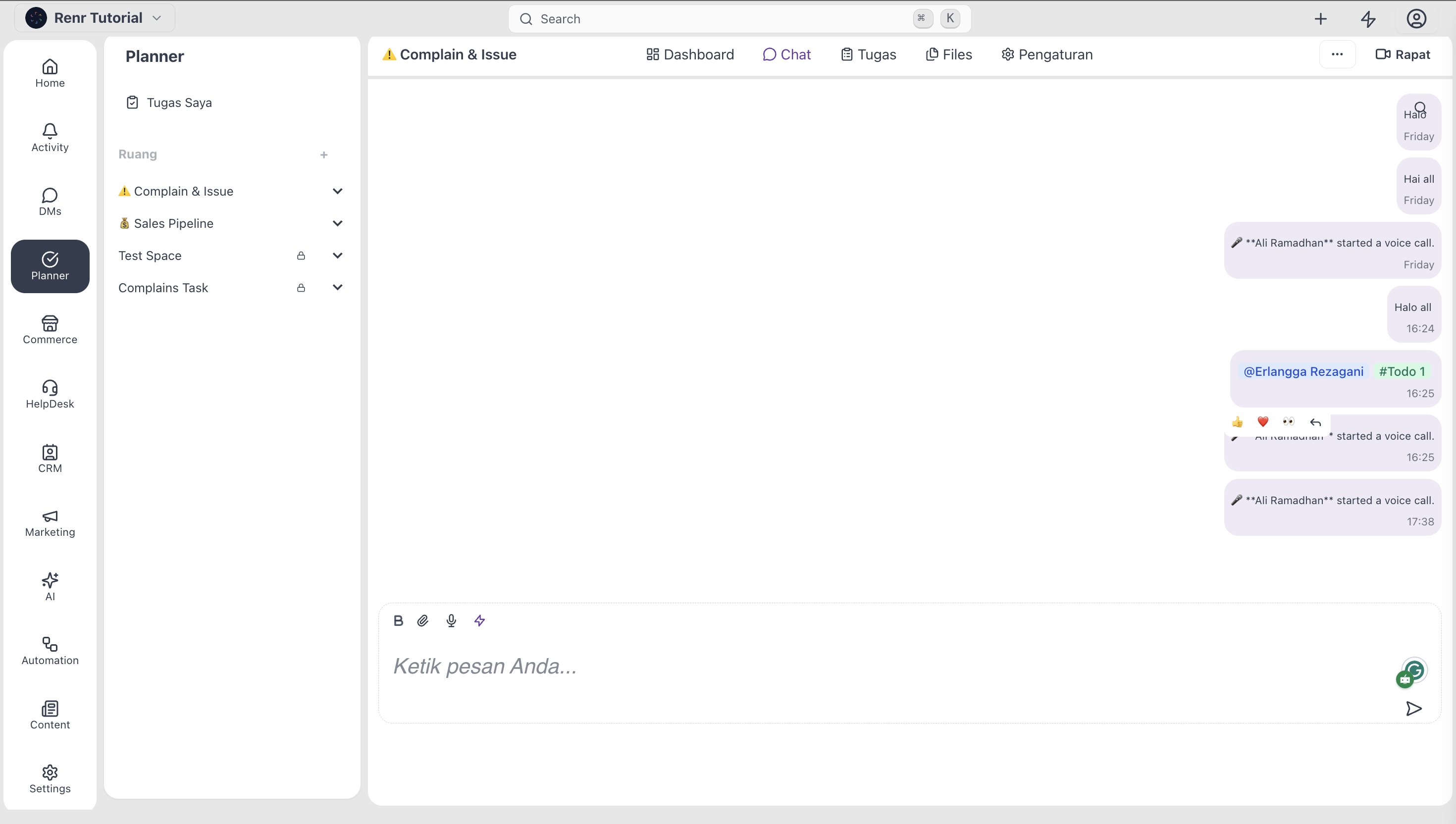Click the lock icon on Test Space
This screenshot has width=1456, height=824.
tap(301, 256)
